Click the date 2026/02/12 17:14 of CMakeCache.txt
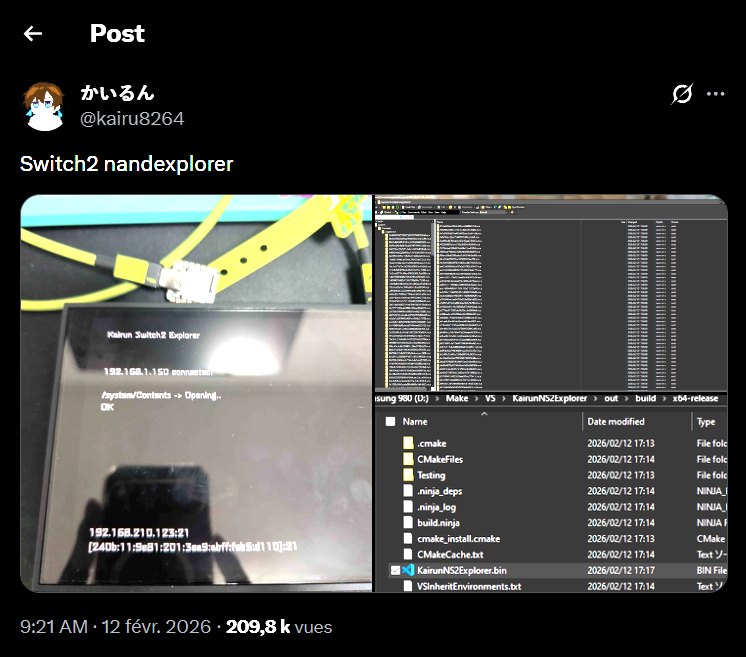Screen dimensions: 746x657 [621, 554]
